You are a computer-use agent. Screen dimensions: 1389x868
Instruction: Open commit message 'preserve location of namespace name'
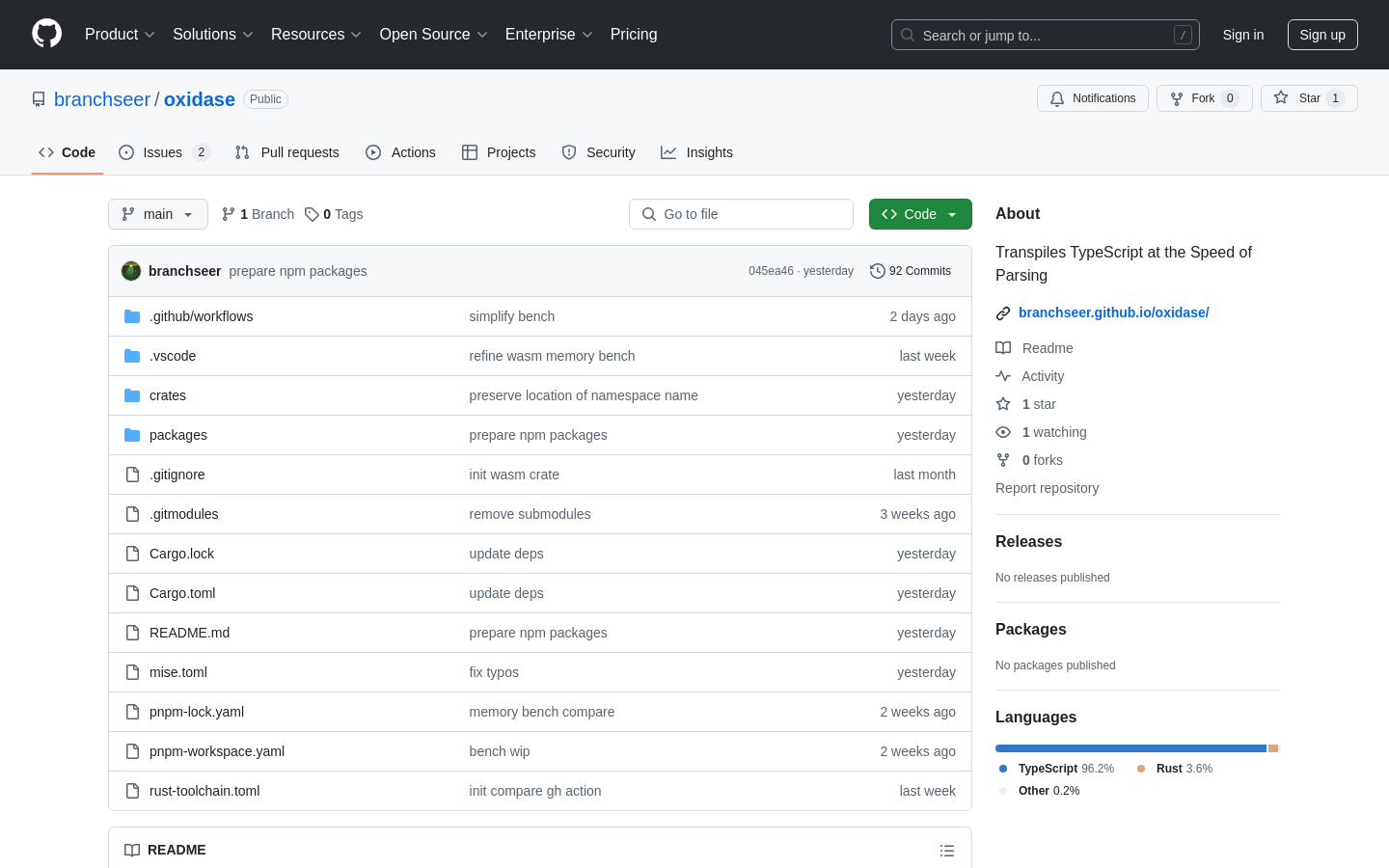click(x=584, y=395)
